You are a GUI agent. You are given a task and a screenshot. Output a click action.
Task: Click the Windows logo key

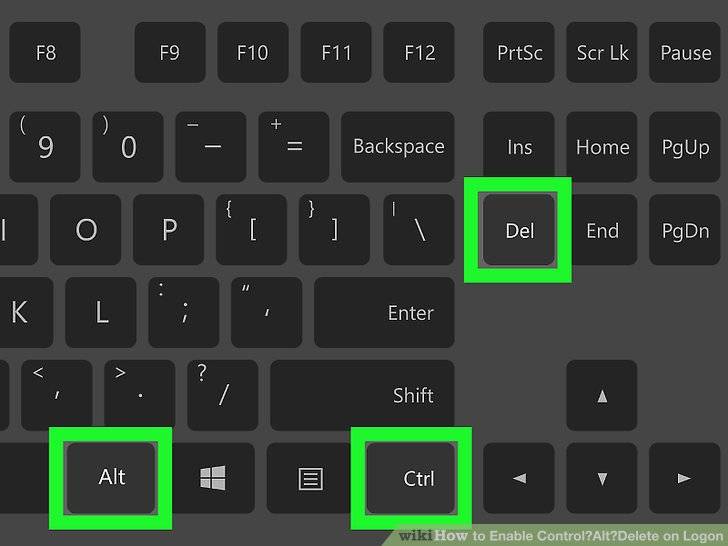pyautogui.click(x=213, y=478)
